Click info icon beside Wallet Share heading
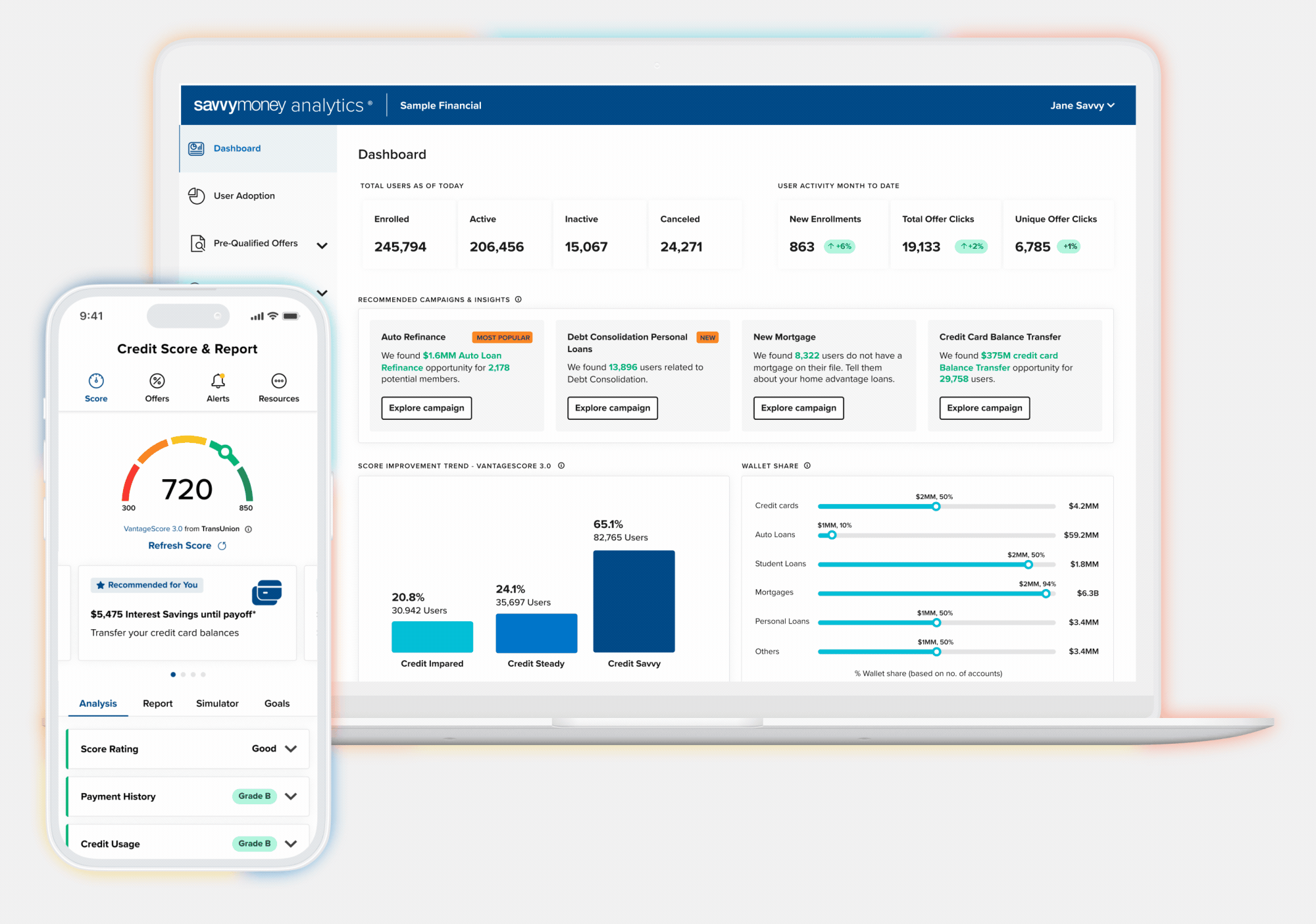 click(x=807, y=465)
